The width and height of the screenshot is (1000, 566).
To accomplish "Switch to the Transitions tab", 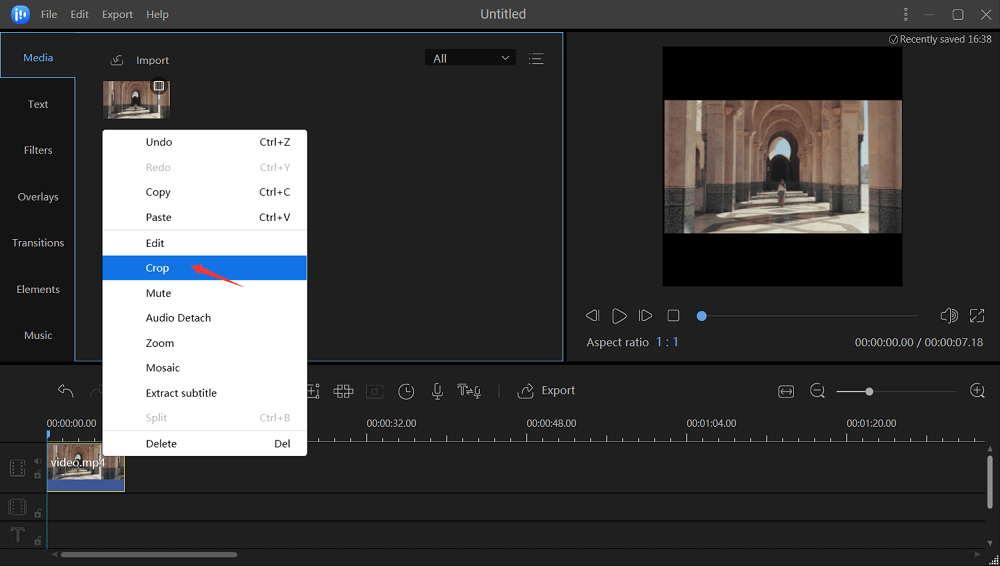I will [38, 243].
